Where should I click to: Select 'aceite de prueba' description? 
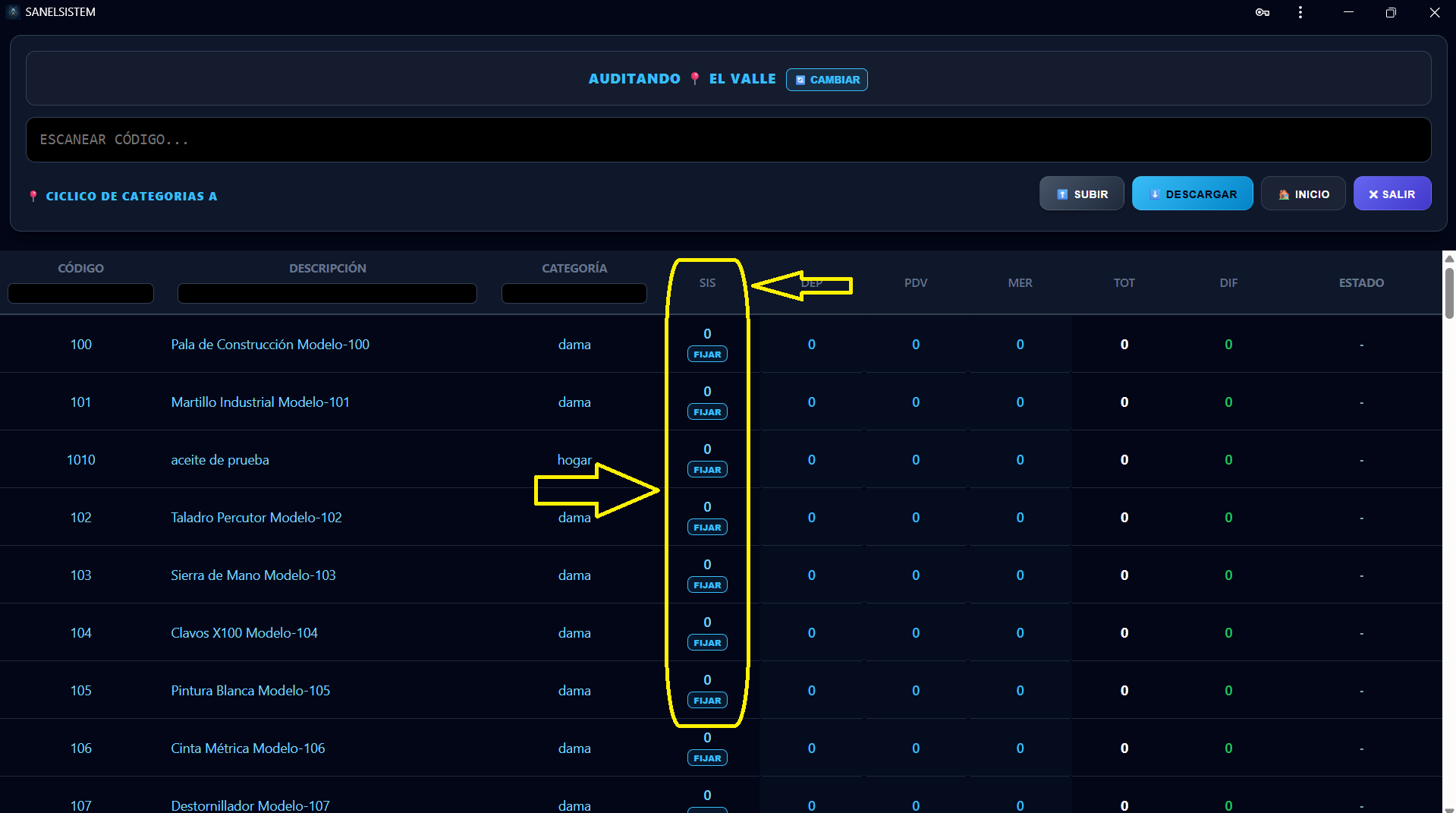pyautogui.click(x=220, y=460)
